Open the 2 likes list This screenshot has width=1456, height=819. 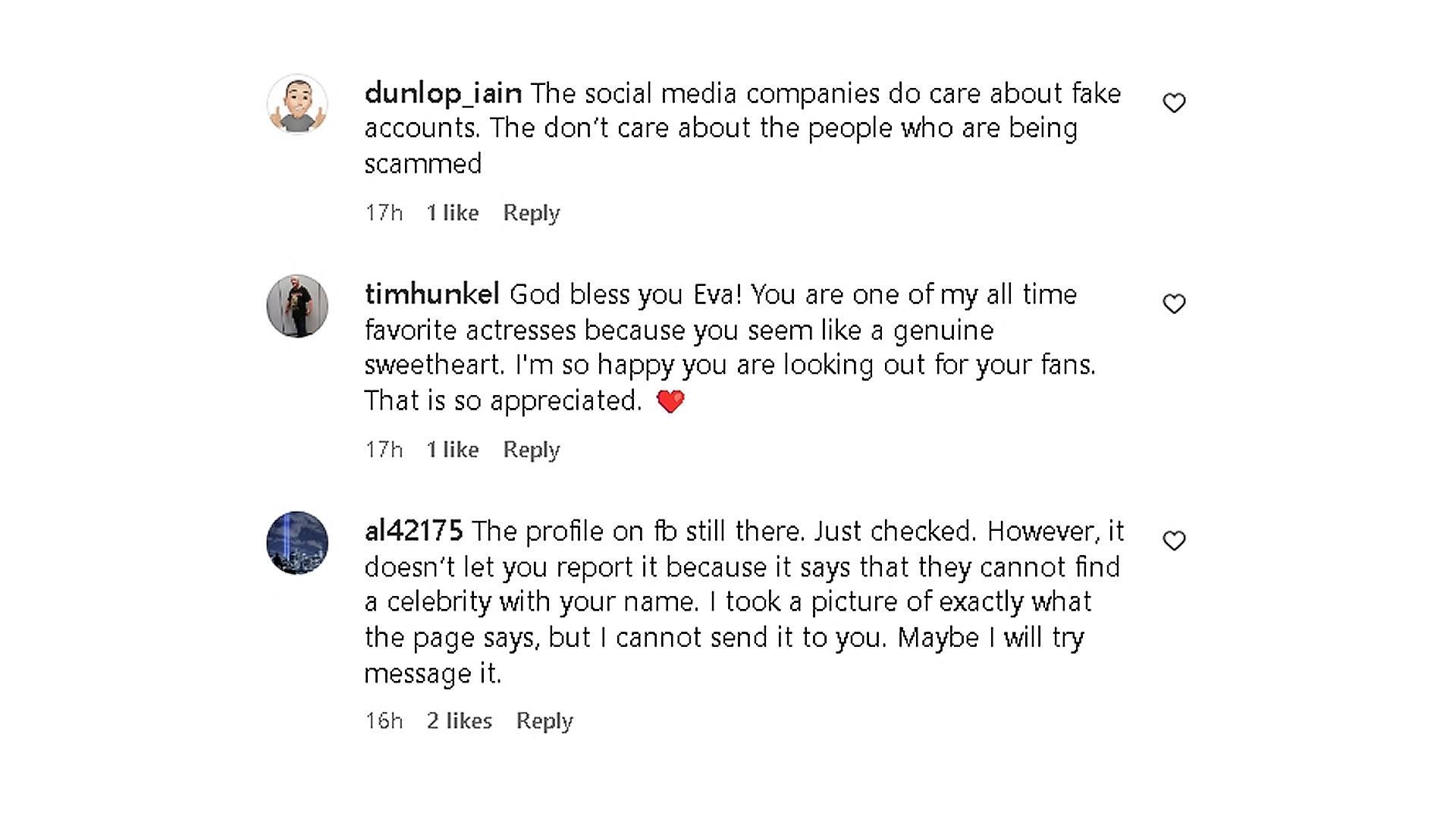click(459, 720)
